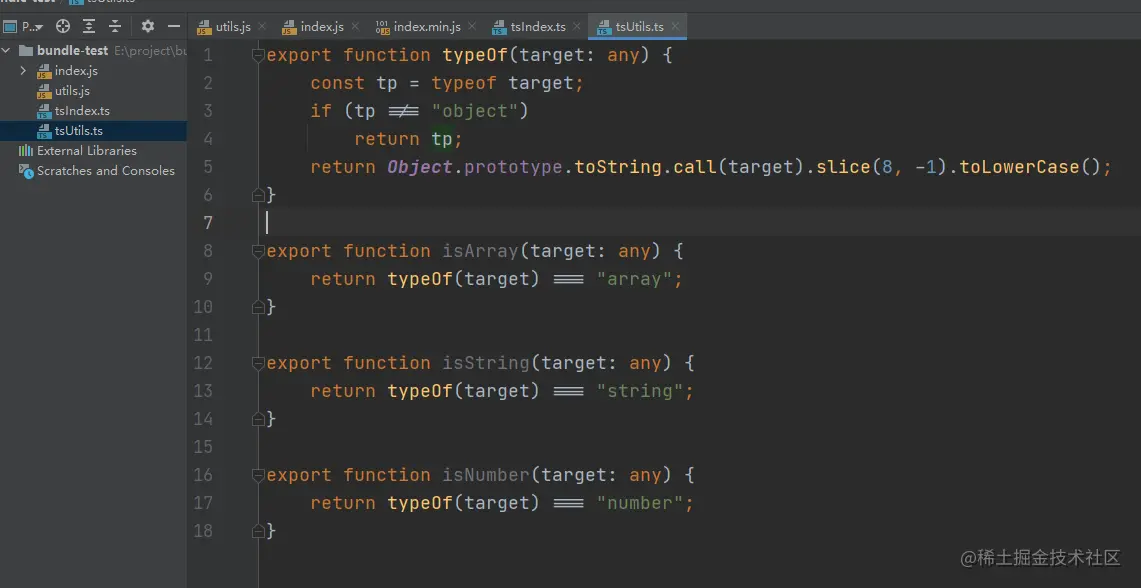The width and height of the screenshot is (1141, 588).
Task: Fold isString function at line 12
Action: pyautogui.click(x=258, y=363)
